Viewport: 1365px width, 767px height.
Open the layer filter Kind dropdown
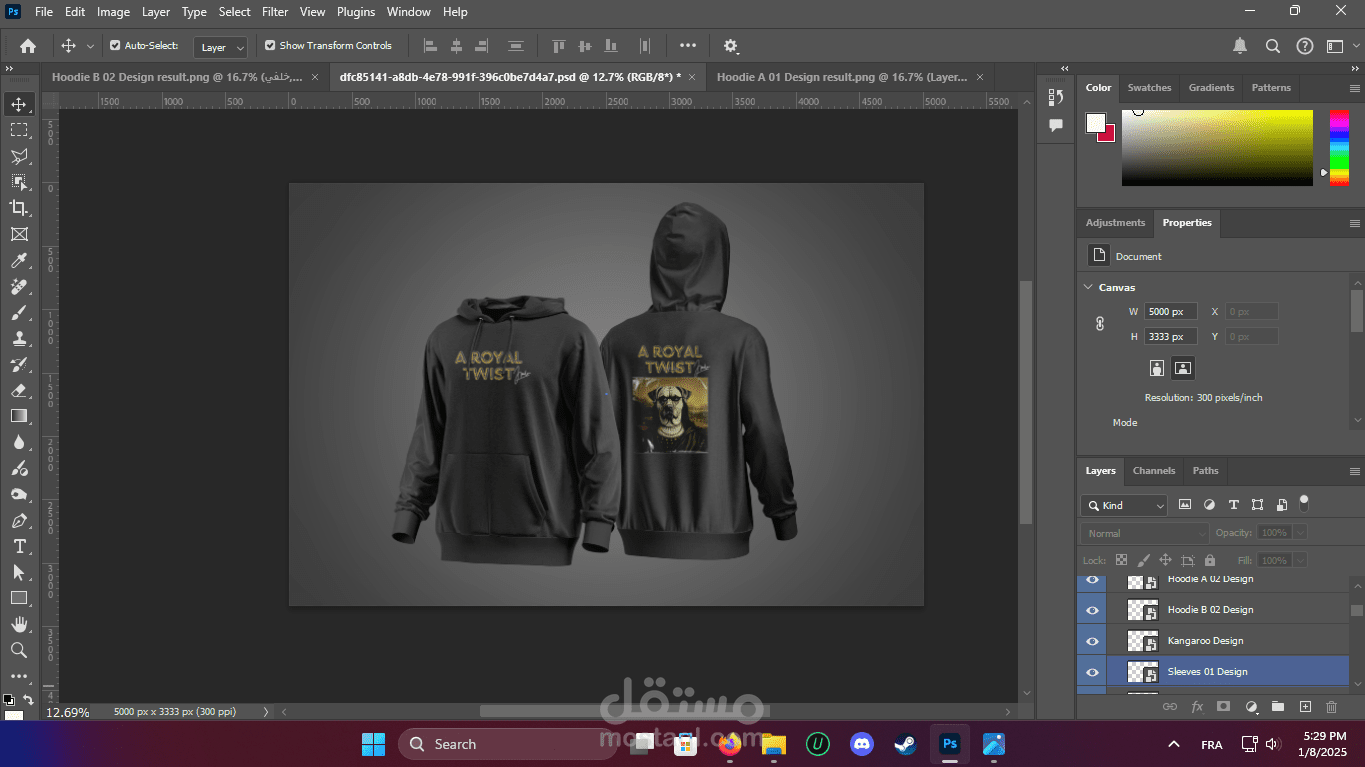(1124, 505)
